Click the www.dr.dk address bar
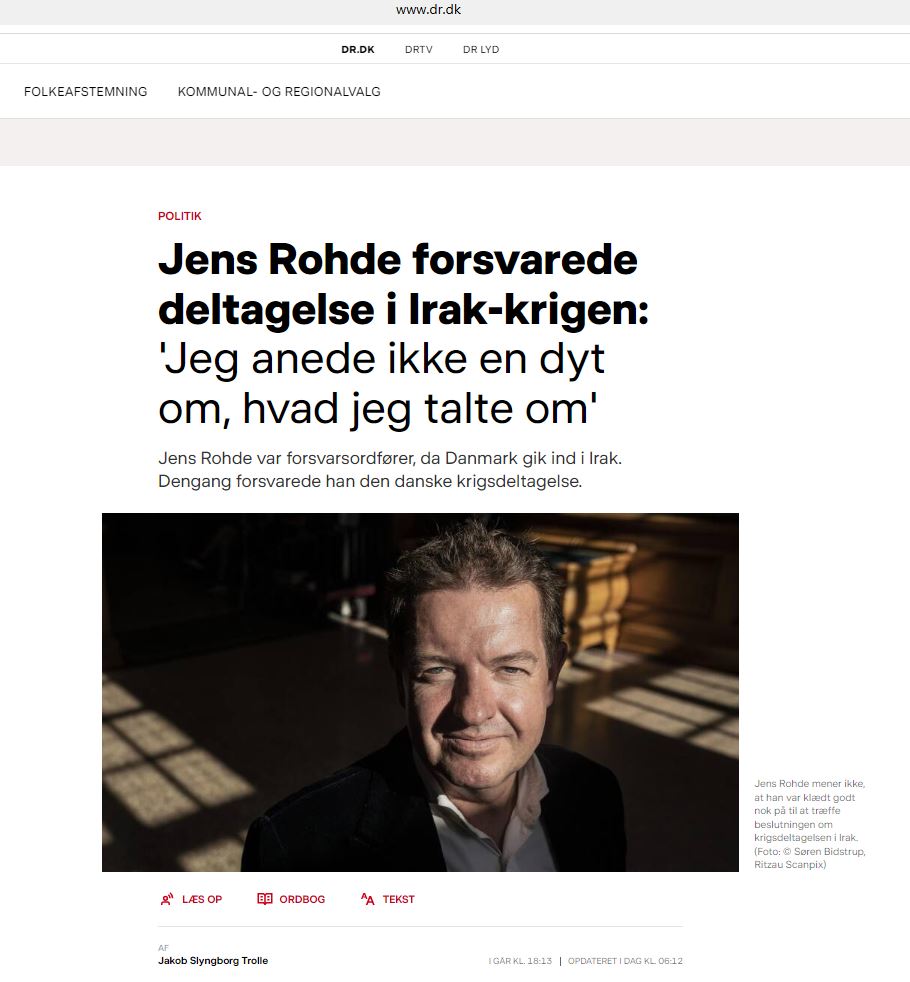The height and width of the screenshot is (982, 910). [x=428, y=9]
